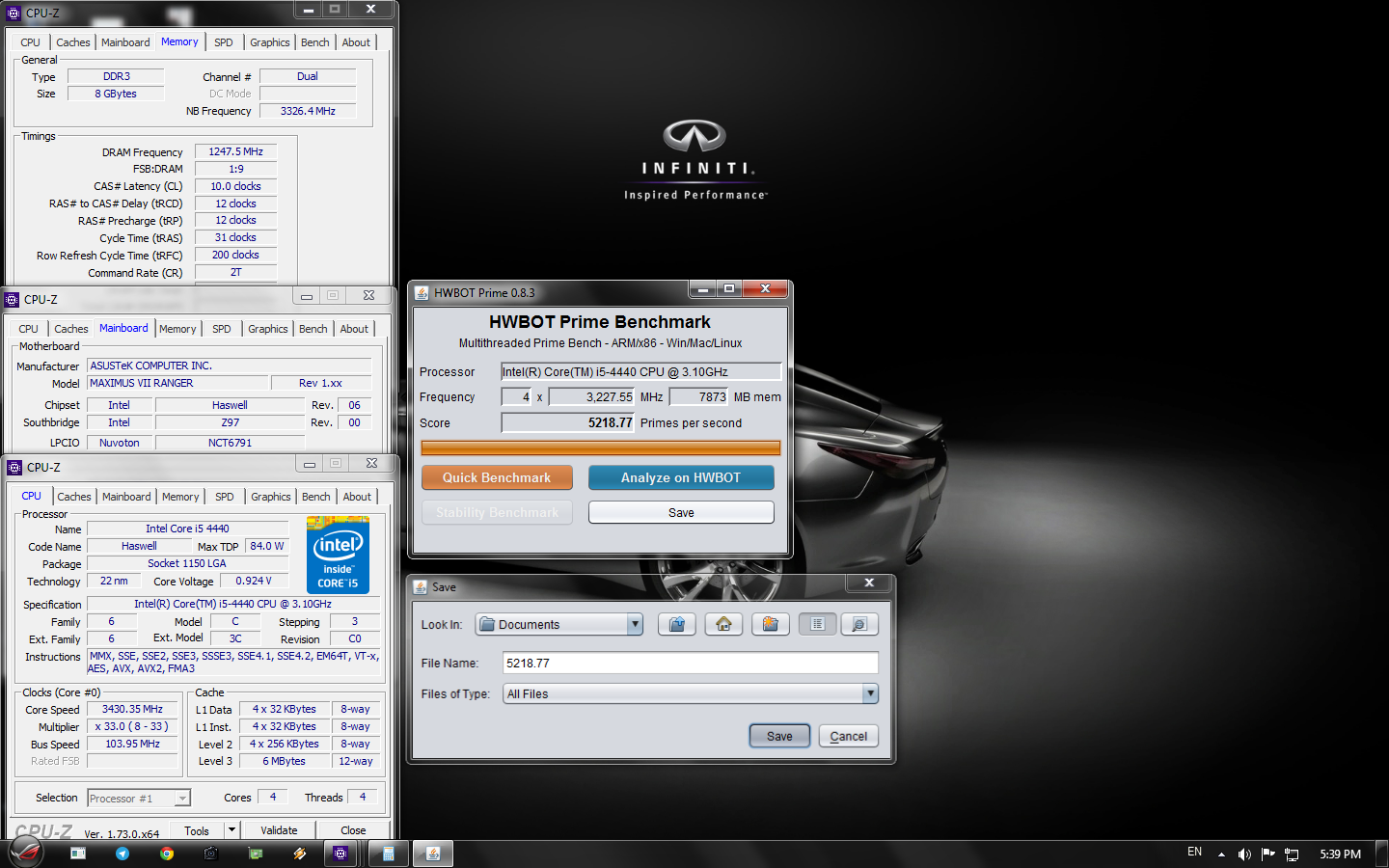Image resolution: width=1389 pixels, height=868 pixels.
Task: Create a new folder in Save dialog
Action: (x=770, y=624)
